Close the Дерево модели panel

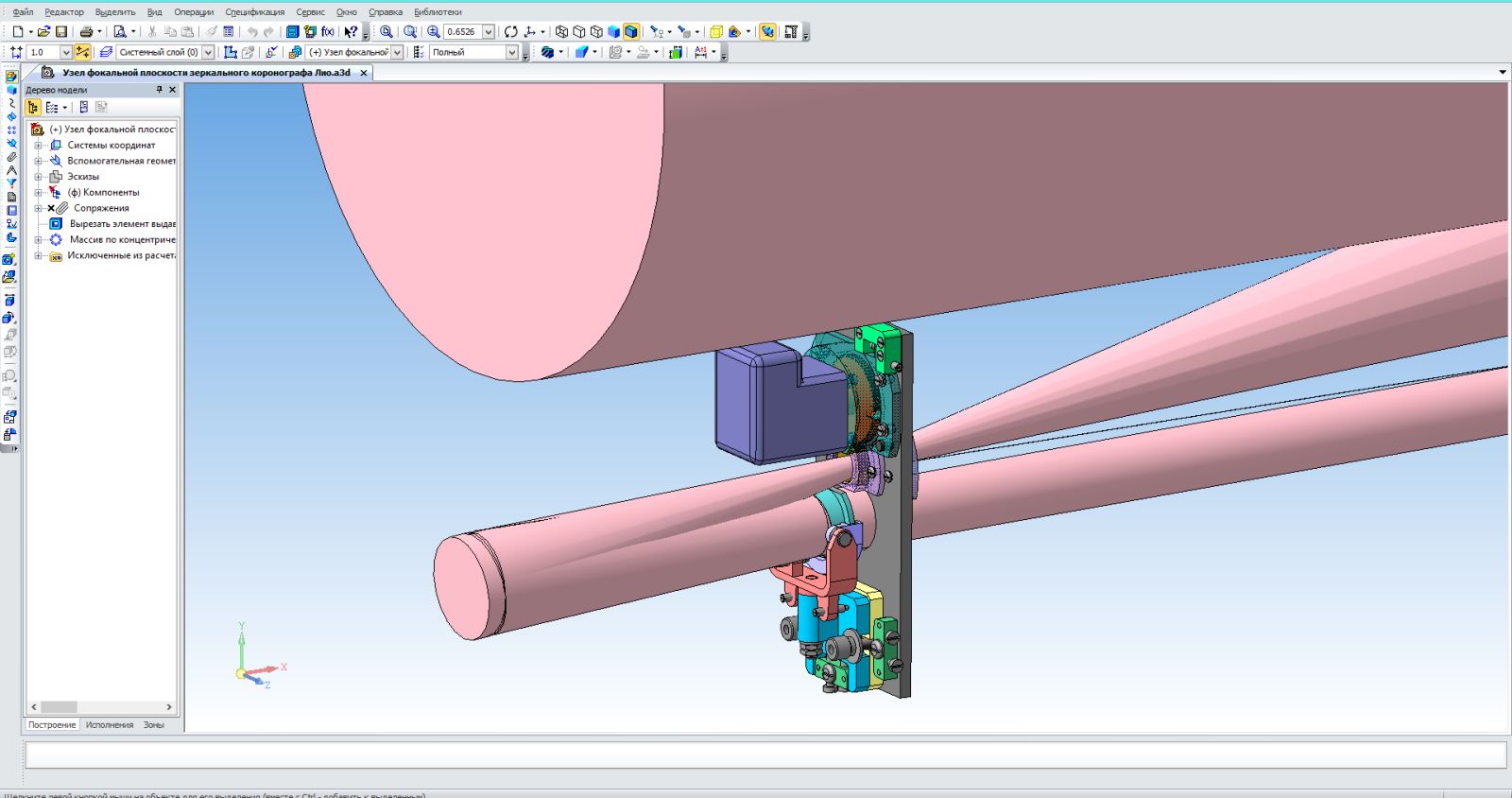[172, 90]
